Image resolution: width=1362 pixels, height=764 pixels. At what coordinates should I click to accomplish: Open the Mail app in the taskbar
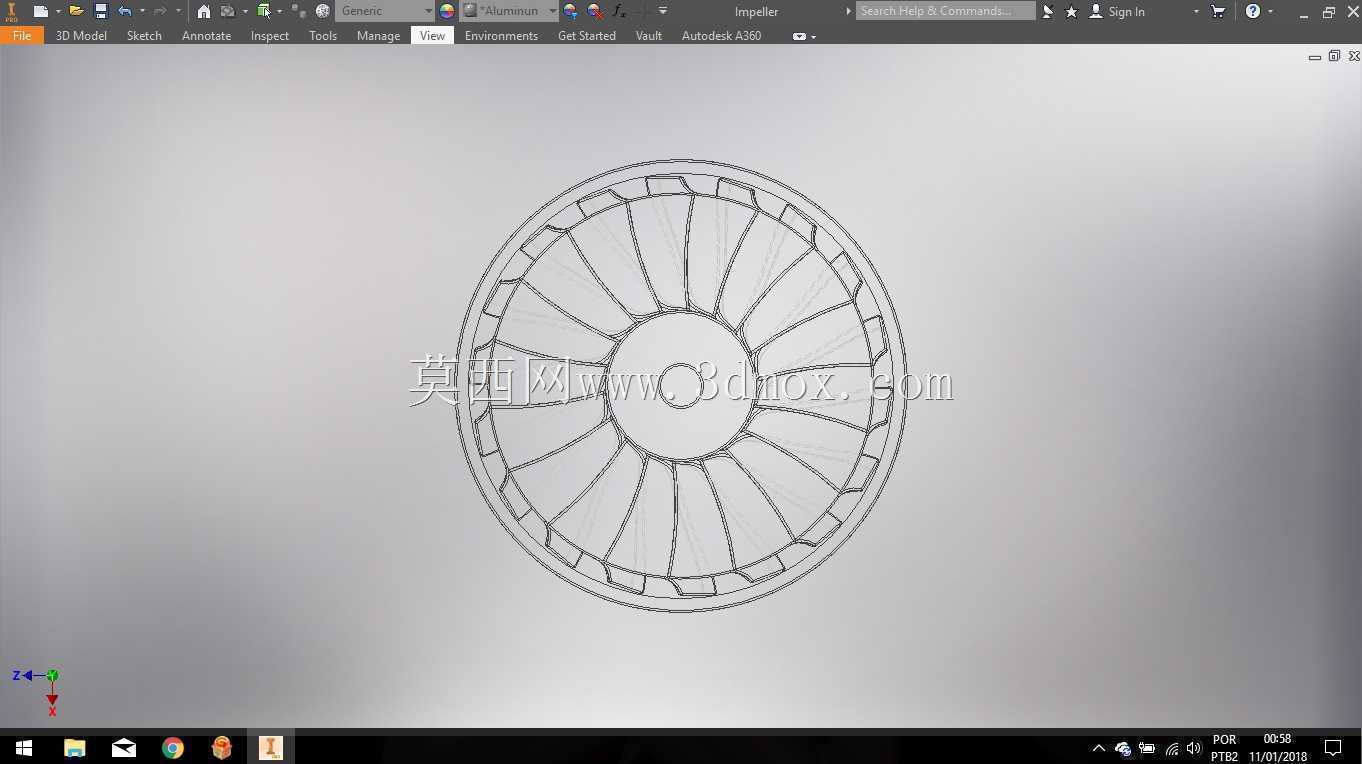(124, 748)
